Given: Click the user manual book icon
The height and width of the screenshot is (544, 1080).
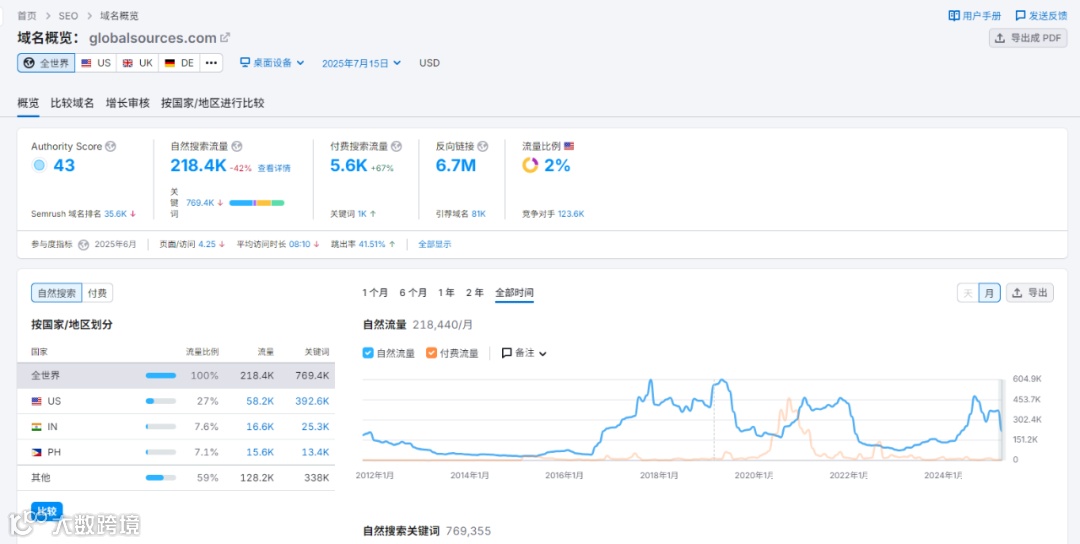Looking at the screenshot, I should 954,15.
